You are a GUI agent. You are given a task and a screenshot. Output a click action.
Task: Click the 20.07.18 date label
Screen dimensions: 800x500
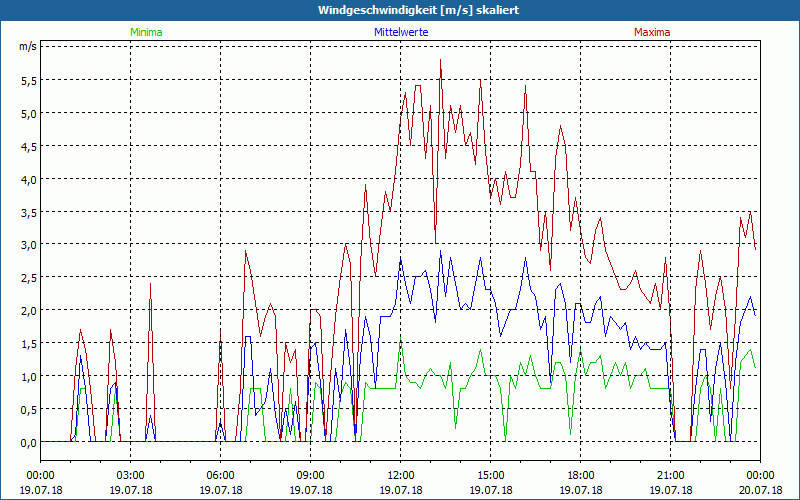coord(760,490)
